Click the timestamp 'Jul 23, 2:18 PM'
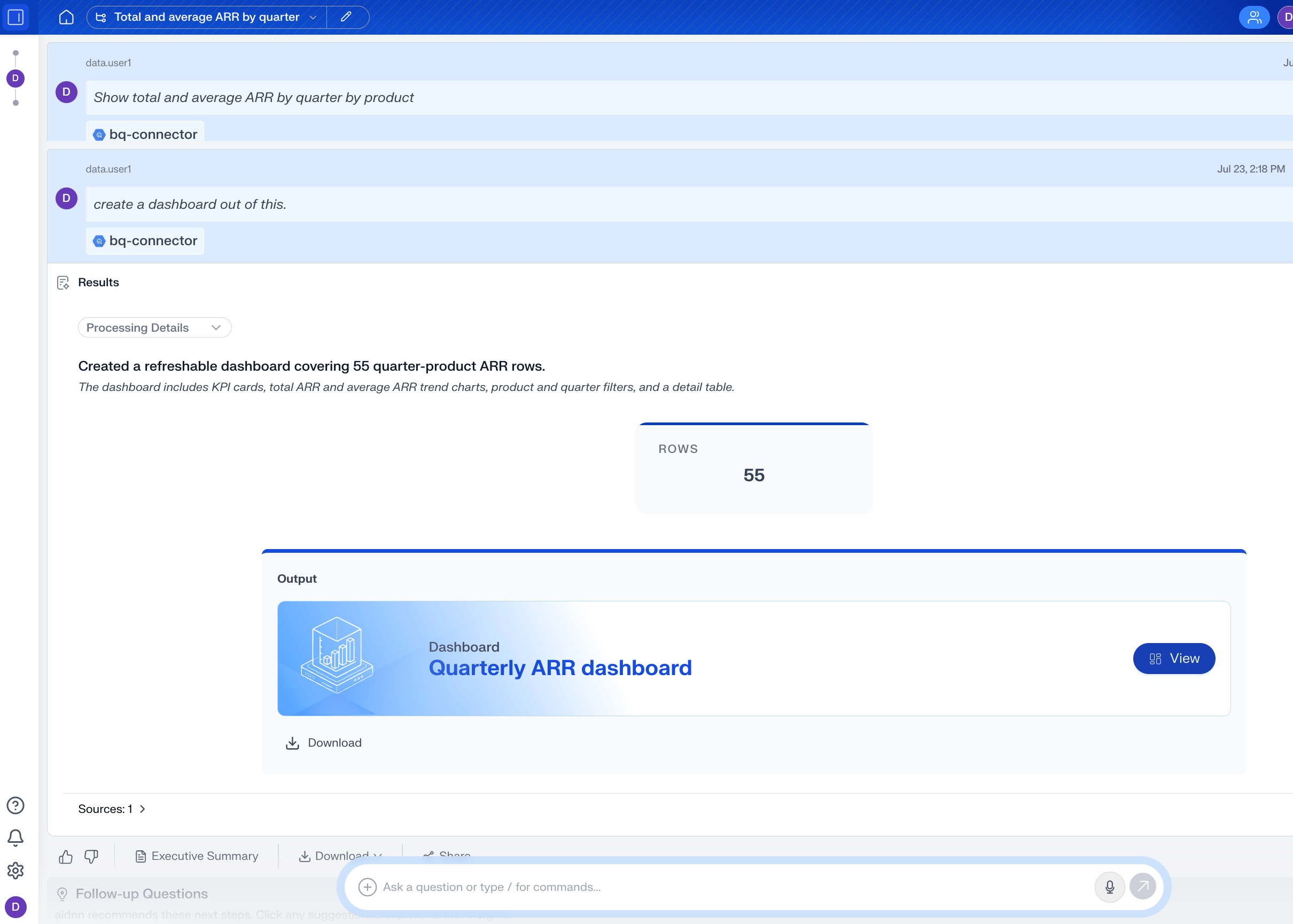The image size is (1293, 924). pyautogui.click(x=1251, y=169)
